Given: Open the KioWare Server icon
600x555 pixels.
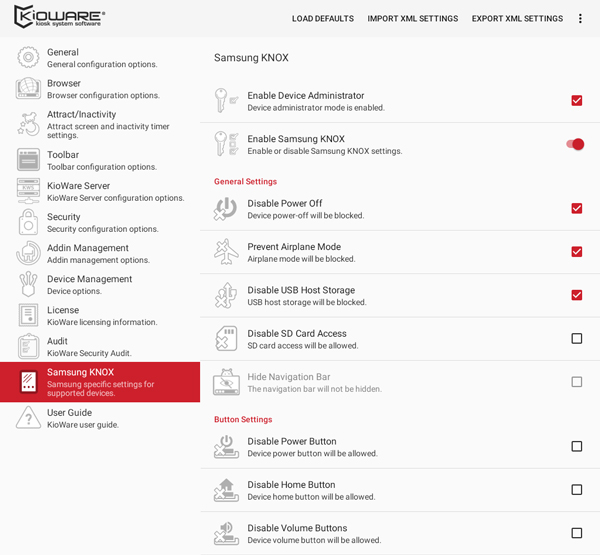Looking at the screenshot, I should coord(28,191).
